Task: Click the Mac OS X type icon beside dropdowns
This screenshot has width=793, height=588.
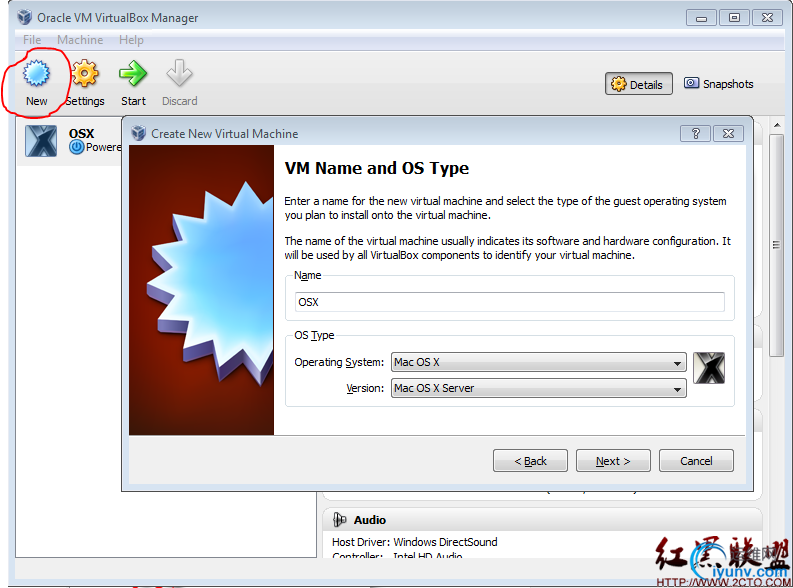Action: pyautogui.click(x=709, y=368)
